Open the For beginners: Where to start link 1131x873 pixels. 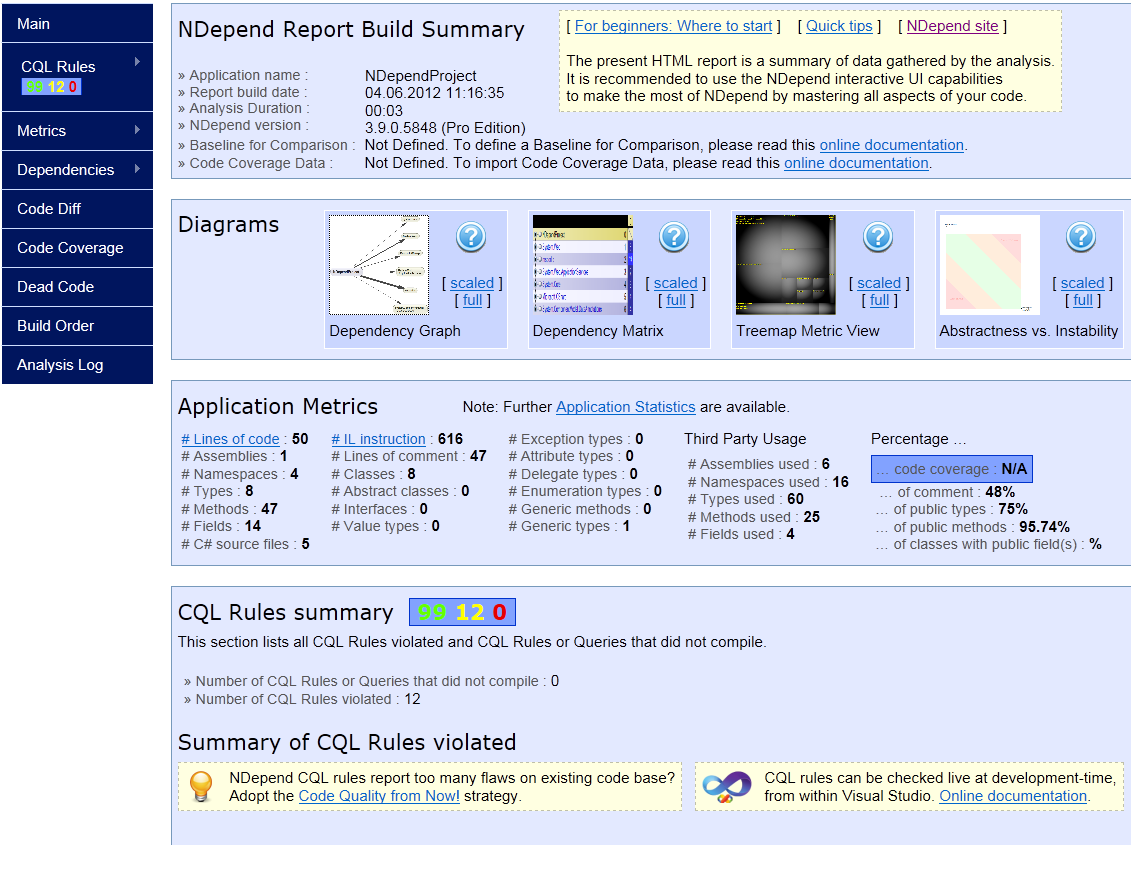pos(673,26)
